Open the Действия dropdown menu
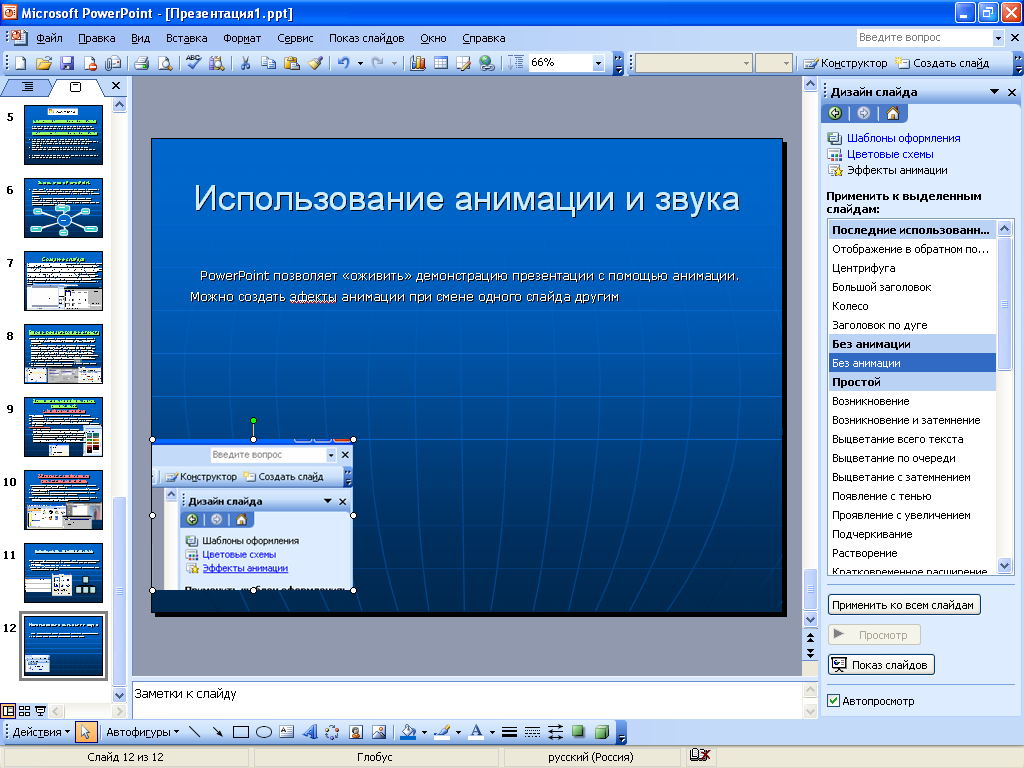Viewport: 1024px width, 768px height. coord(41,732)
